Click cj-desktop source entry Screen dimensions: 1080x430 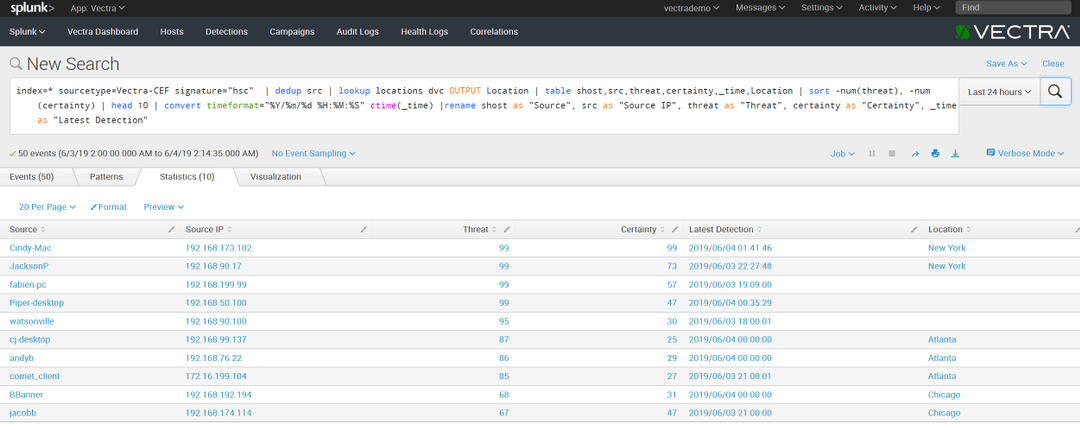click(30, 340)
